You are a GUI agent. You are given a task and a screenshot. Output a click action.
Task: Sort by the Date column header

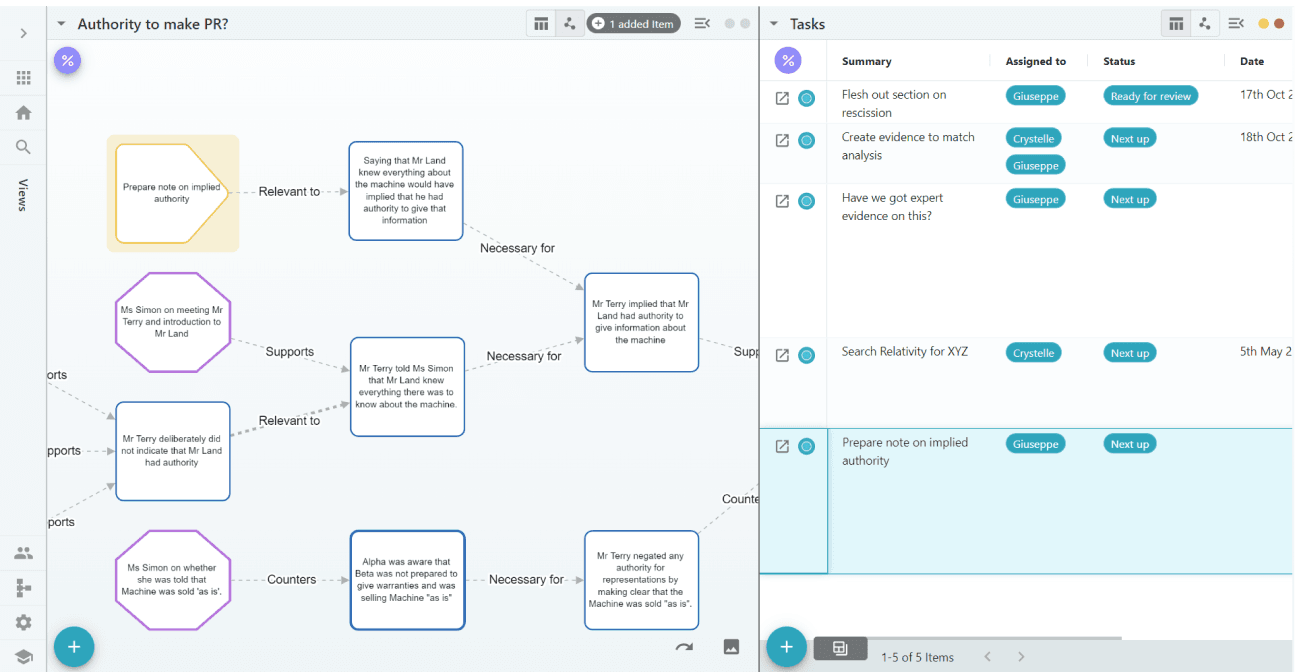(1252, 62)
